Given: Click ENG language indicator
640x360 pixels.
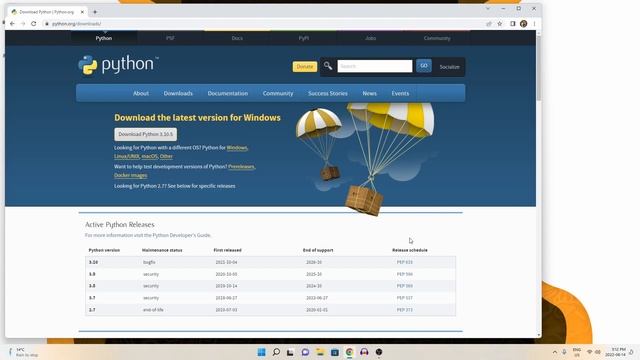Looking at the screenshot, I should tap(577, 352).
